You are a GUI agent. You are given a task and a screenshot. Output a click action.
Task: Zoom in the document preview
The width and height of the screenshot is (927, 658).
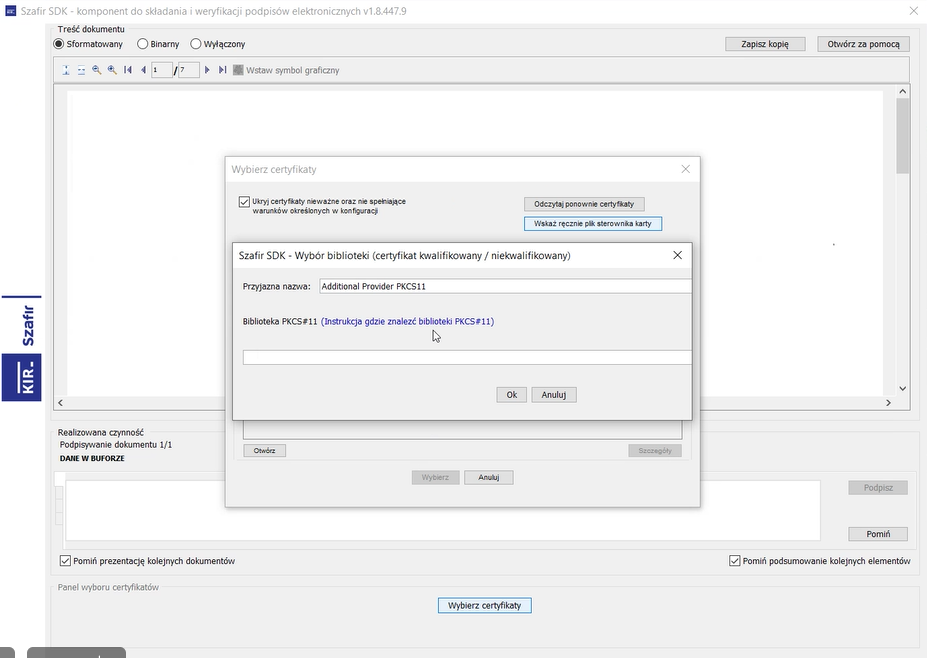(112, 70)
